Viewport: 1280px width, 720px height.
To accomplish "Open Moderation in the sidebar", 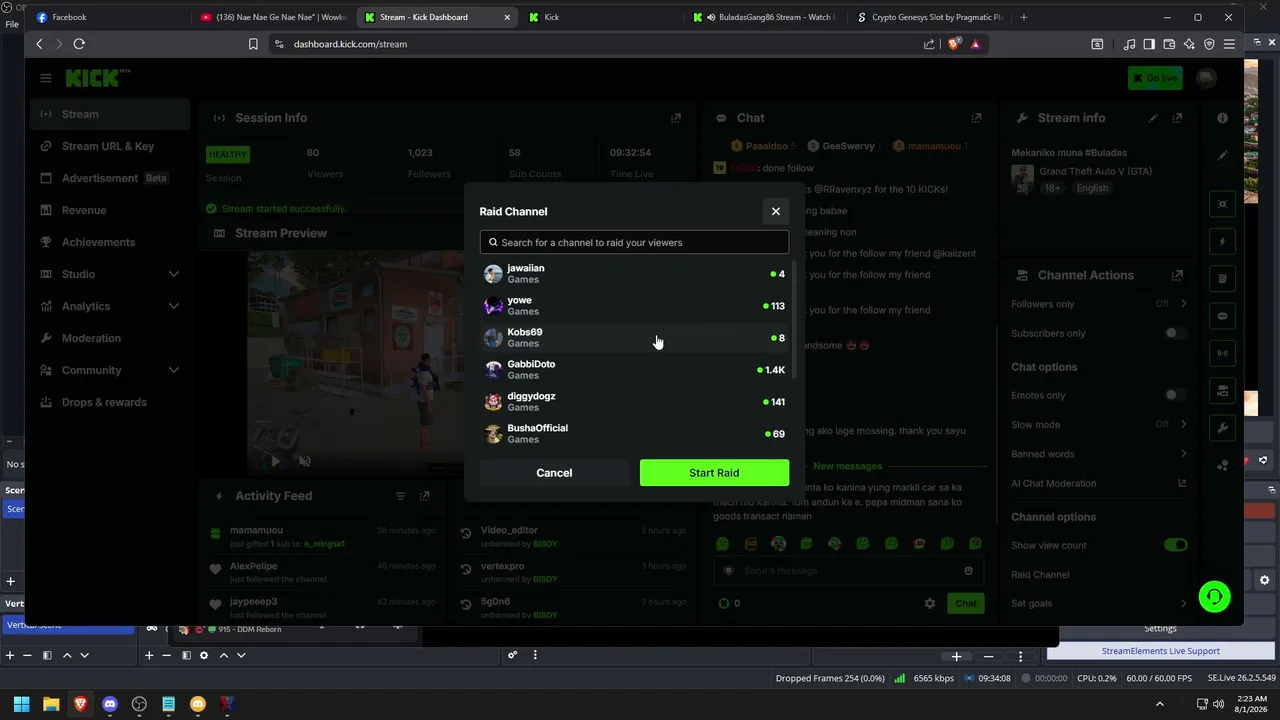I will pos(109,338).
